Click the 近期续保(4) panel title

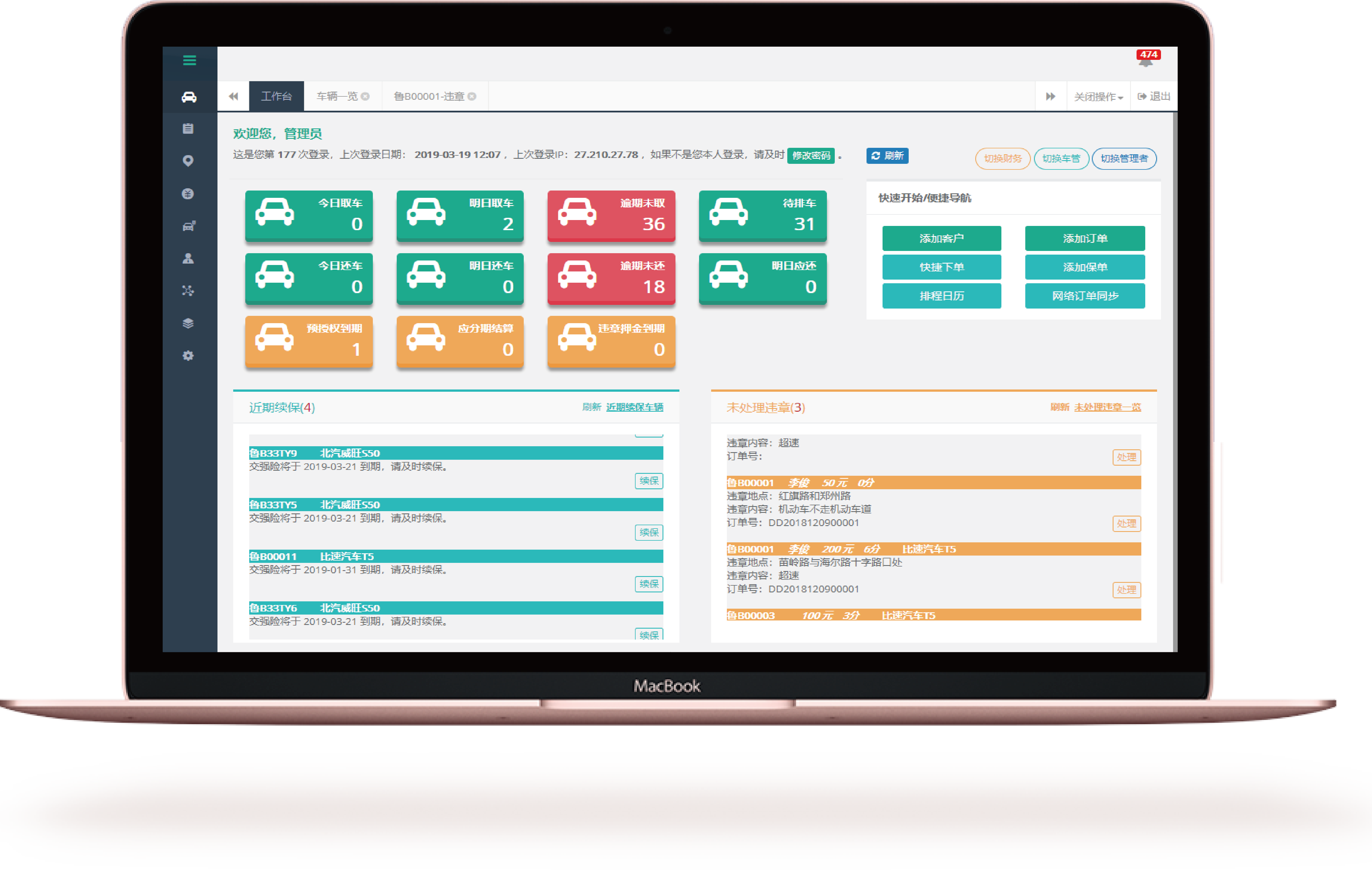click(282, 407)
